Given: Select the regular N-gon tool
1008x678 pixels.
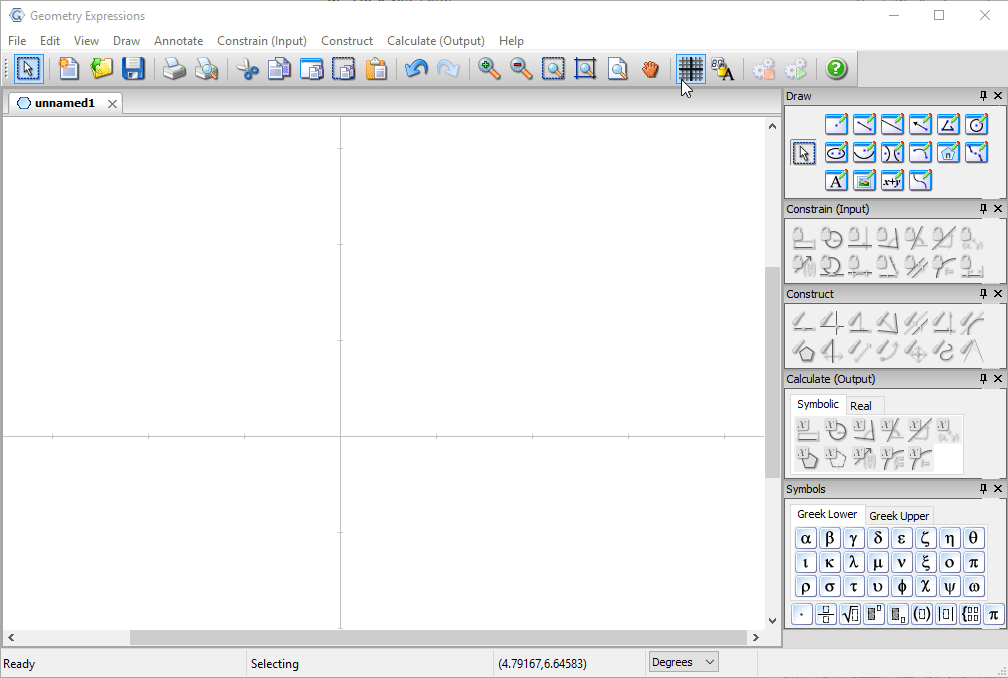Looking at the screenshot, I should pos(948,153).
